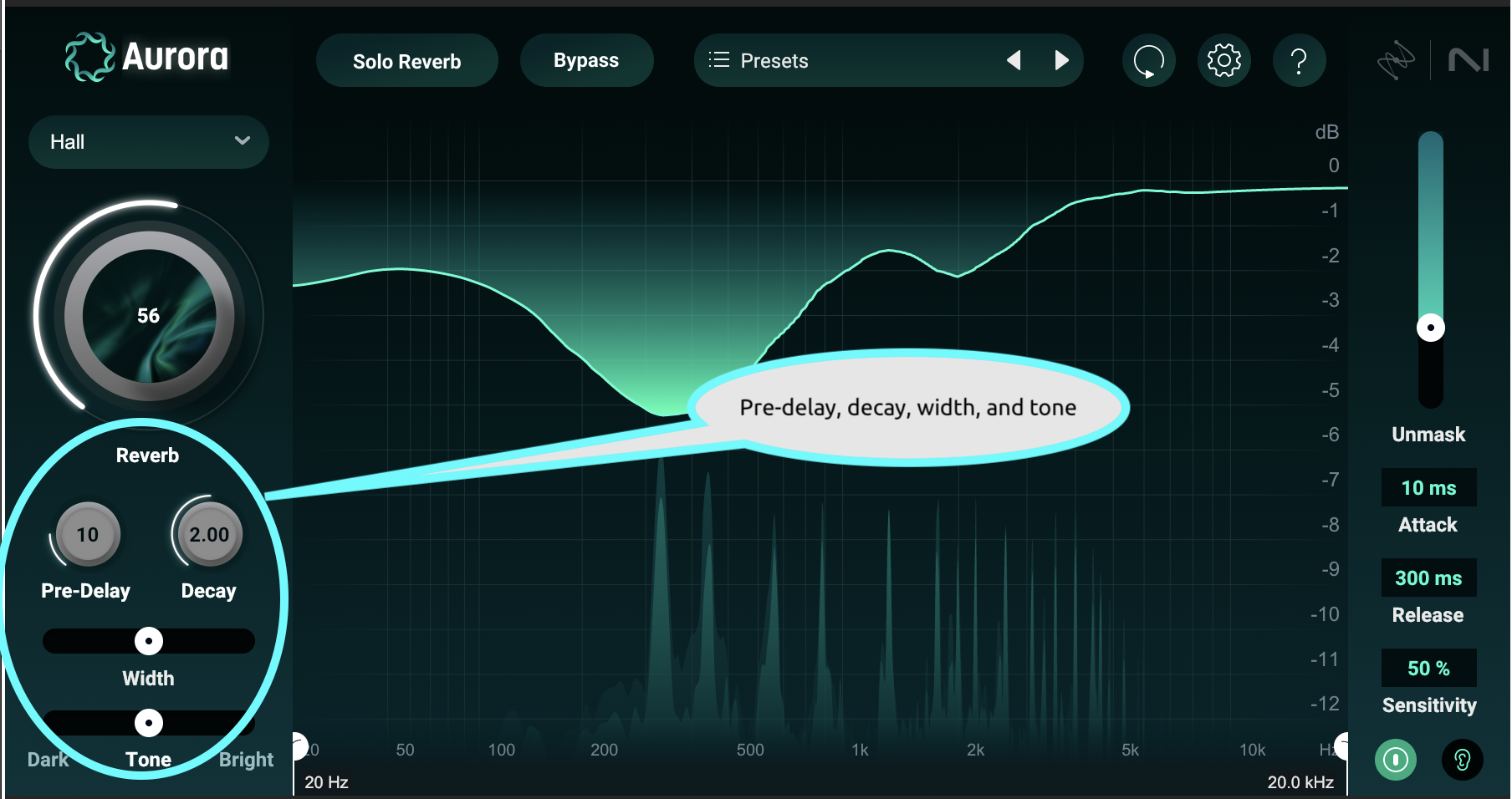Toggle Bypass

(x=586, y=60)
